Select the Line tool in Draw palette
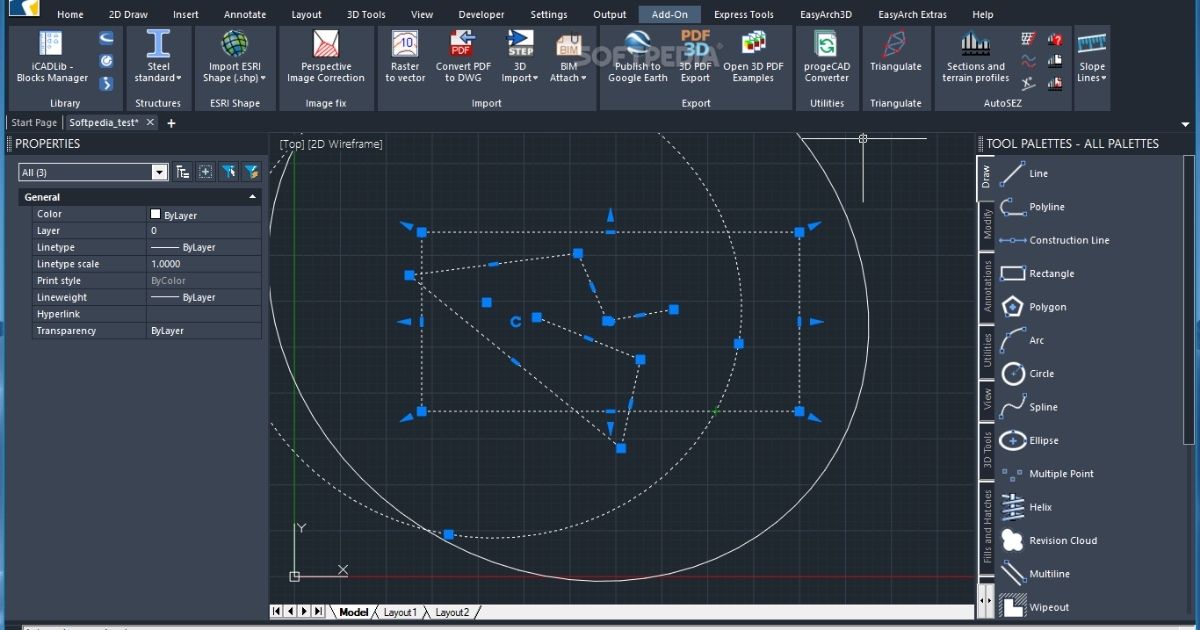Screen dimensions: 1200x630 pyautogui.click(x=1024, y=173)
